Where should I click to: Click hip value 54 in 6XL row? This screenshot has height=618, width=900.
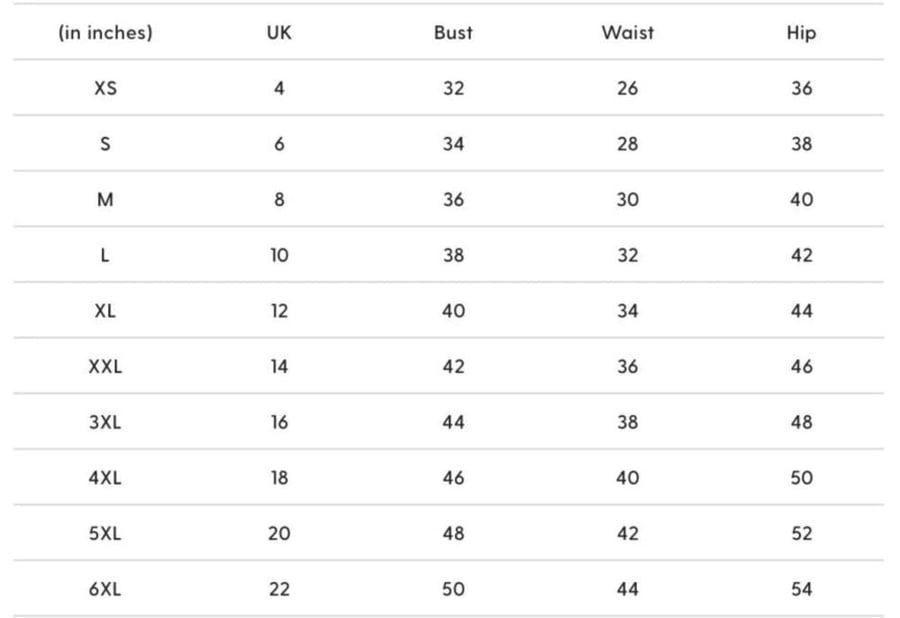click(802, 589)
